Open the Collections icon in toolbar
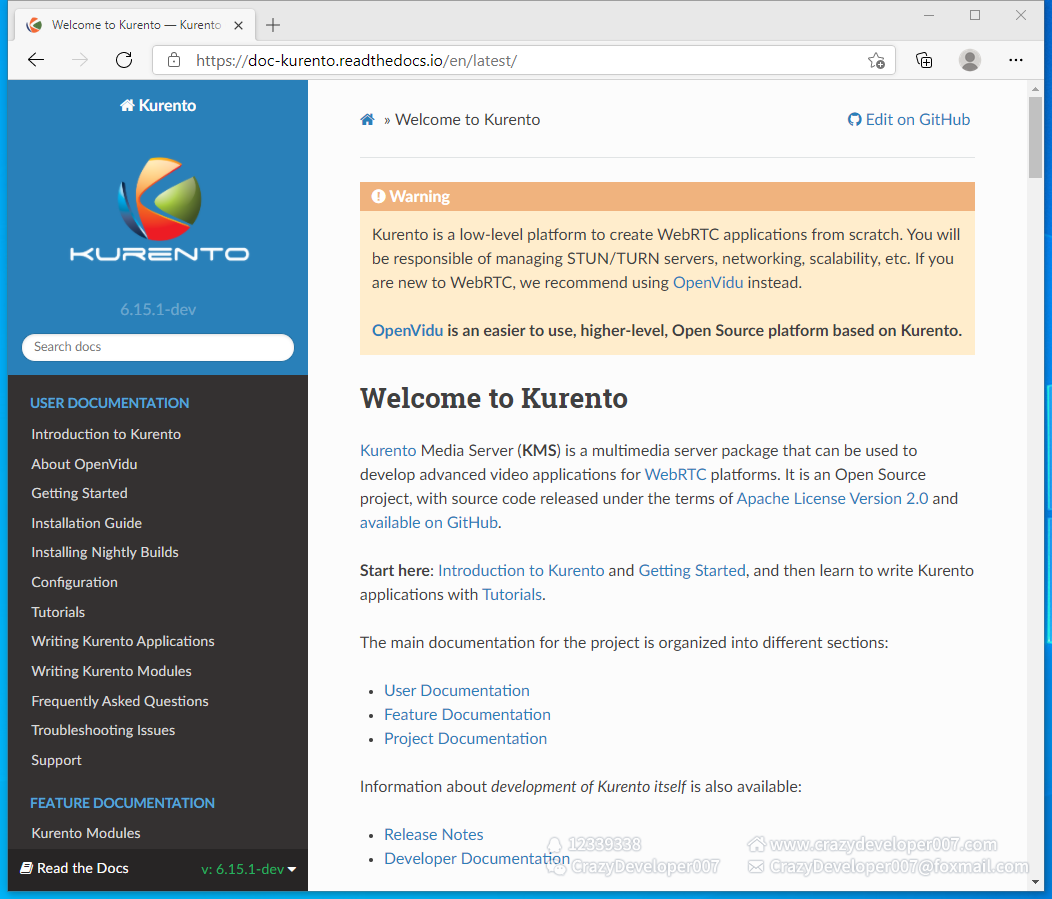1052x899 pixels. (x=925, y=60)
